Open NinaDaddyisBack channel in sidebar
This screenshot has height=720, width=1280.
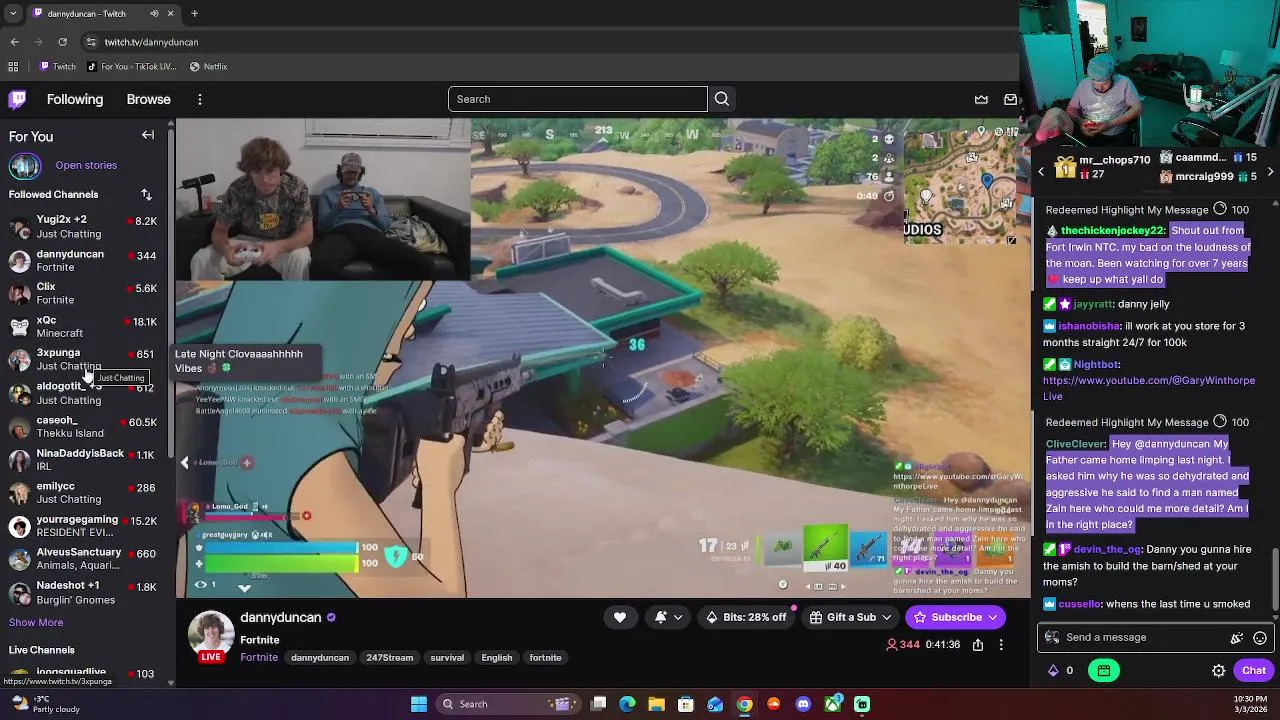pyautogui.click(x=83, y=460)
